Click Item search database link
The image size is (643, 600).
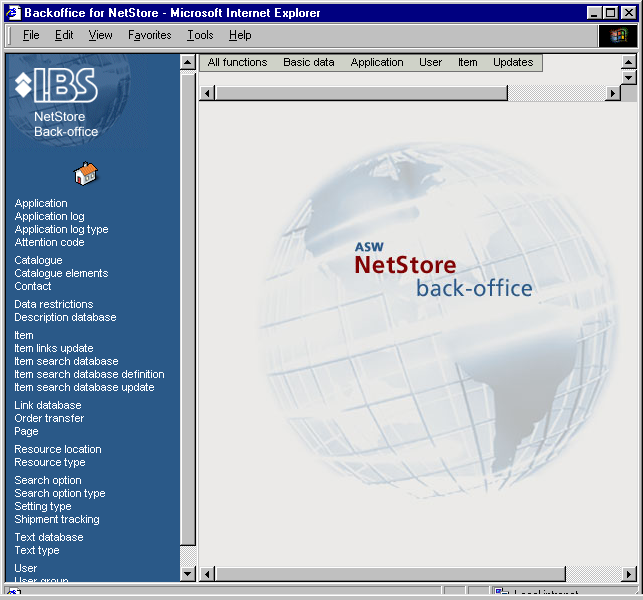tap(66, 361)
